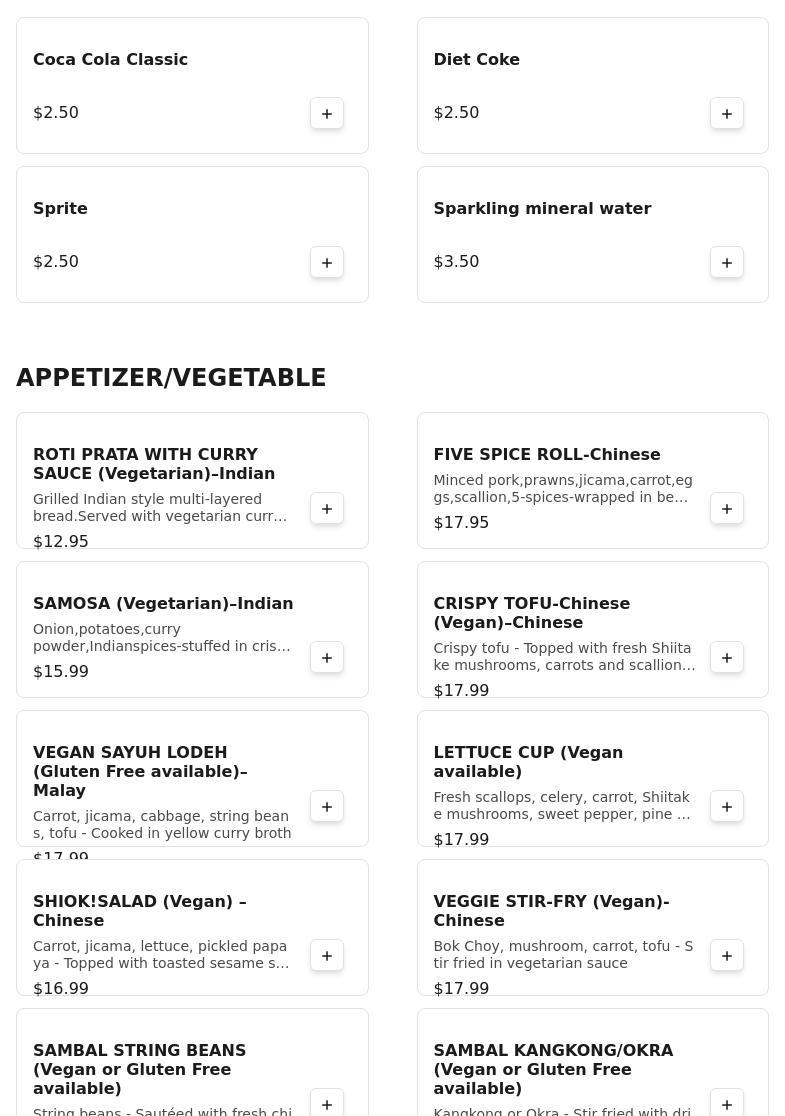
Task: Click the Appetizer/Vegetable section heading
Action: [x=171, y=378]
